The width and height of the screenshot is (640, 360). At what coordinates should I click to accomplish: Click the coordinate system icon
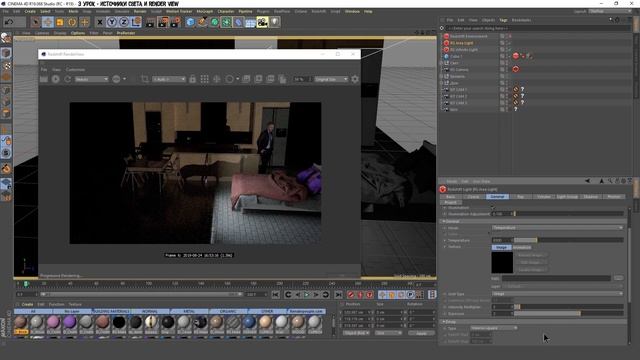[x=136, y=22]
